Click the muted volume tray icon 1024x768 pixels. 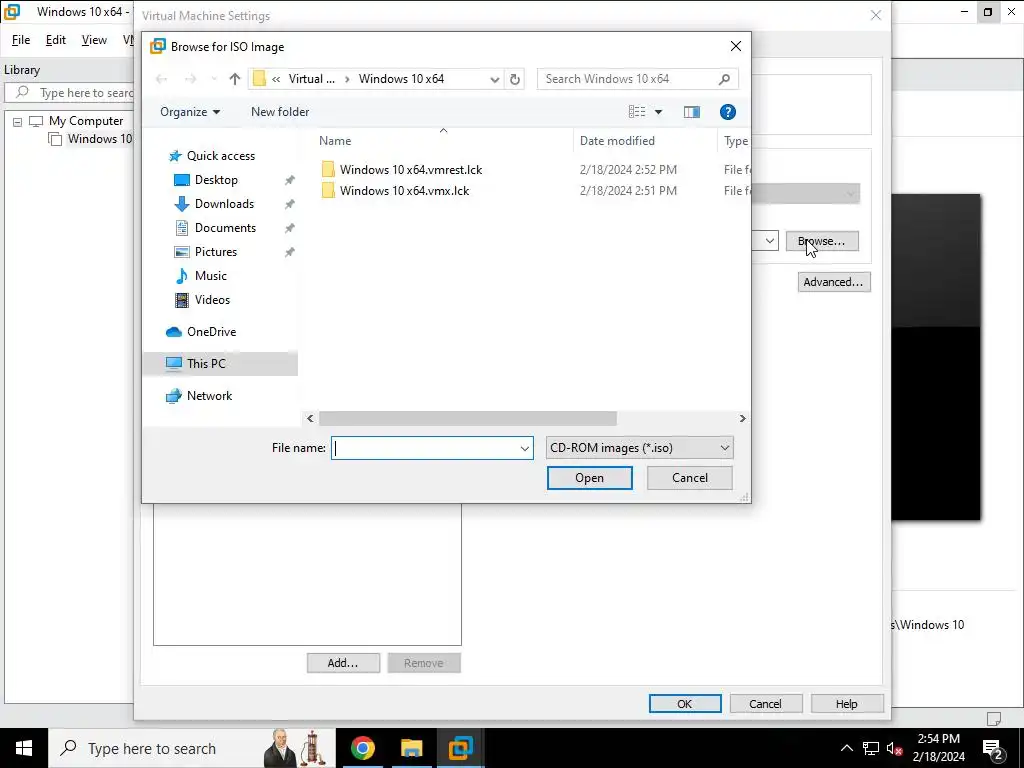click(x=894, y=748)
